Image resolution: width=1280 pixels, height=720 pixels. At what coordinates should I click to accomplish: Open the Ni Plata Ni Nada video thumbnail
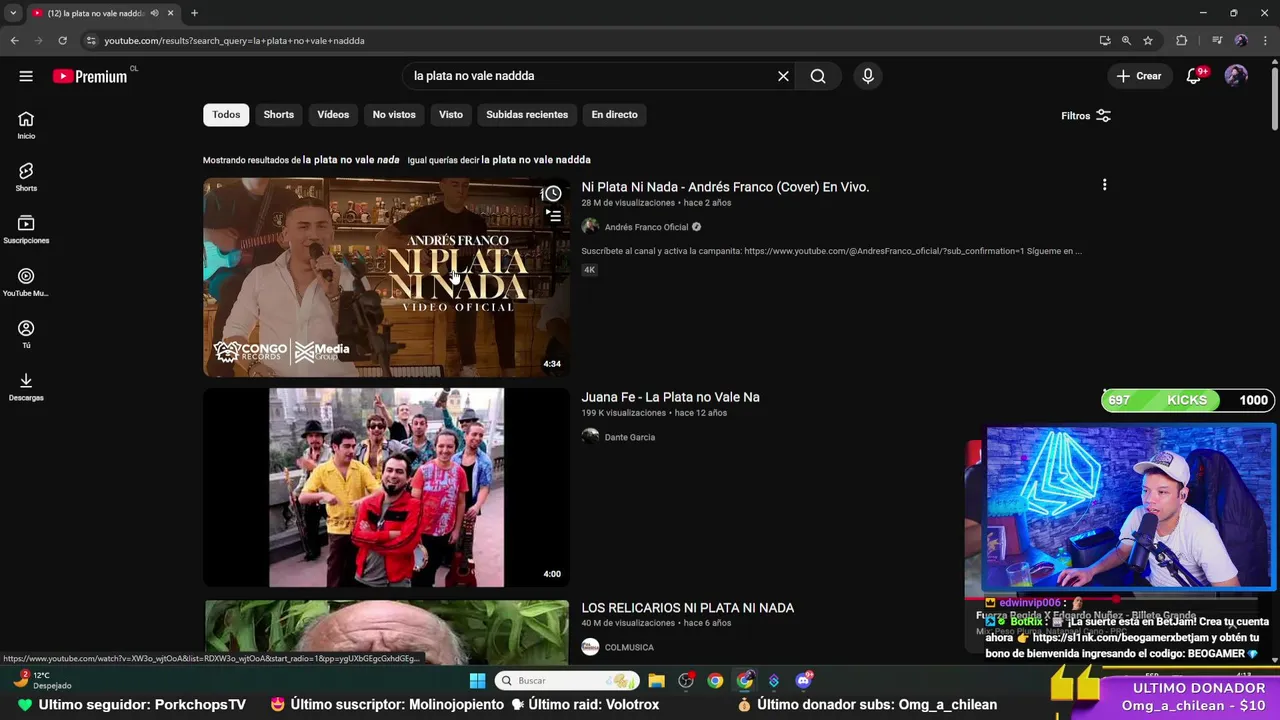coord(386,278)
